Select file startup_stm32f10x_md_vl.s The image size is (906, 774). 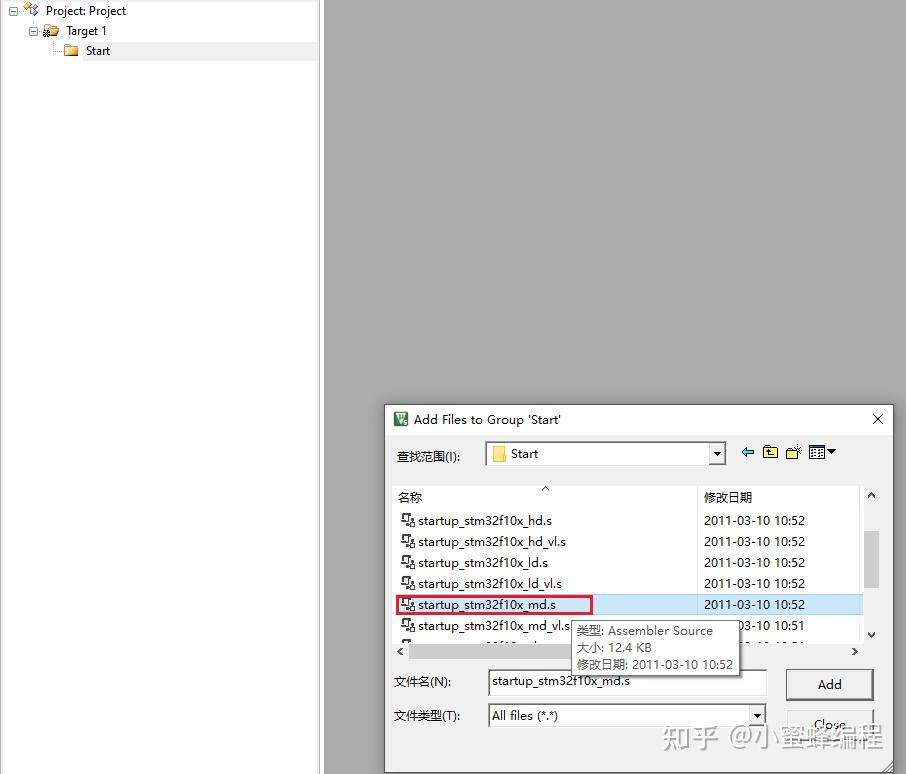(494, 626)
